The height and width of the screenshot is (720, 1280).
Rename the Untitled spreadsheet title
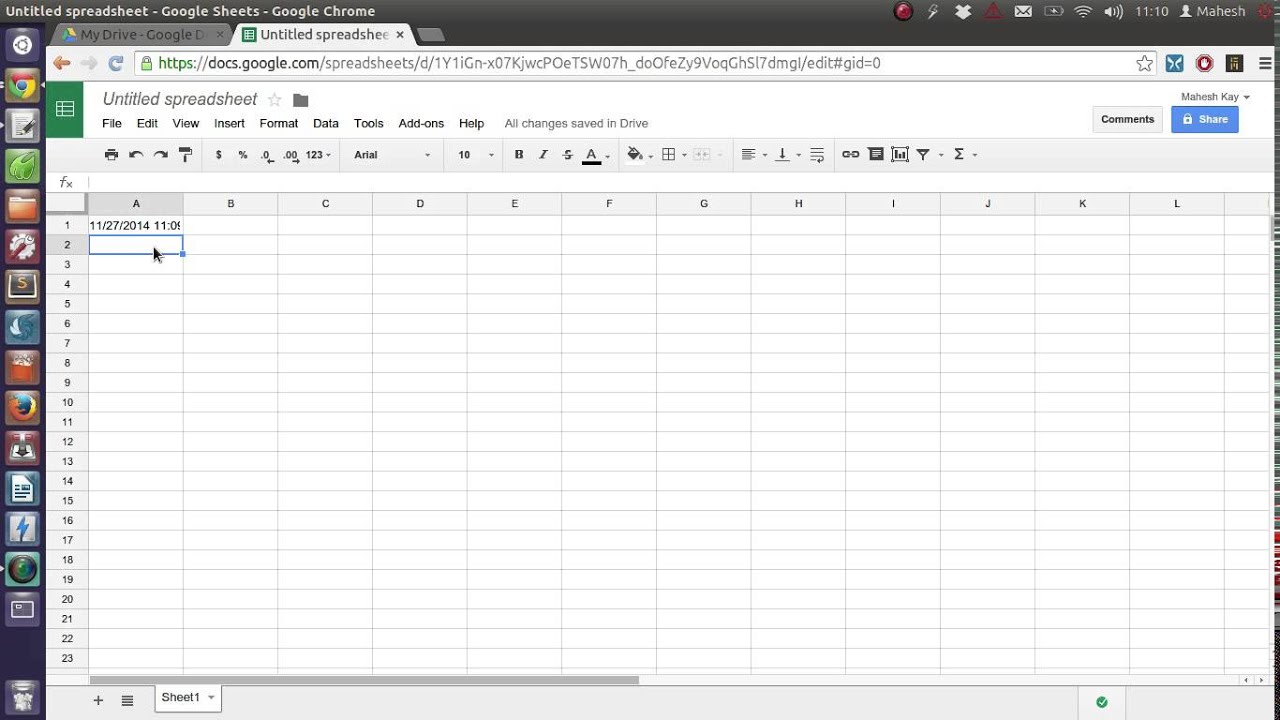[x=180, y=99]
